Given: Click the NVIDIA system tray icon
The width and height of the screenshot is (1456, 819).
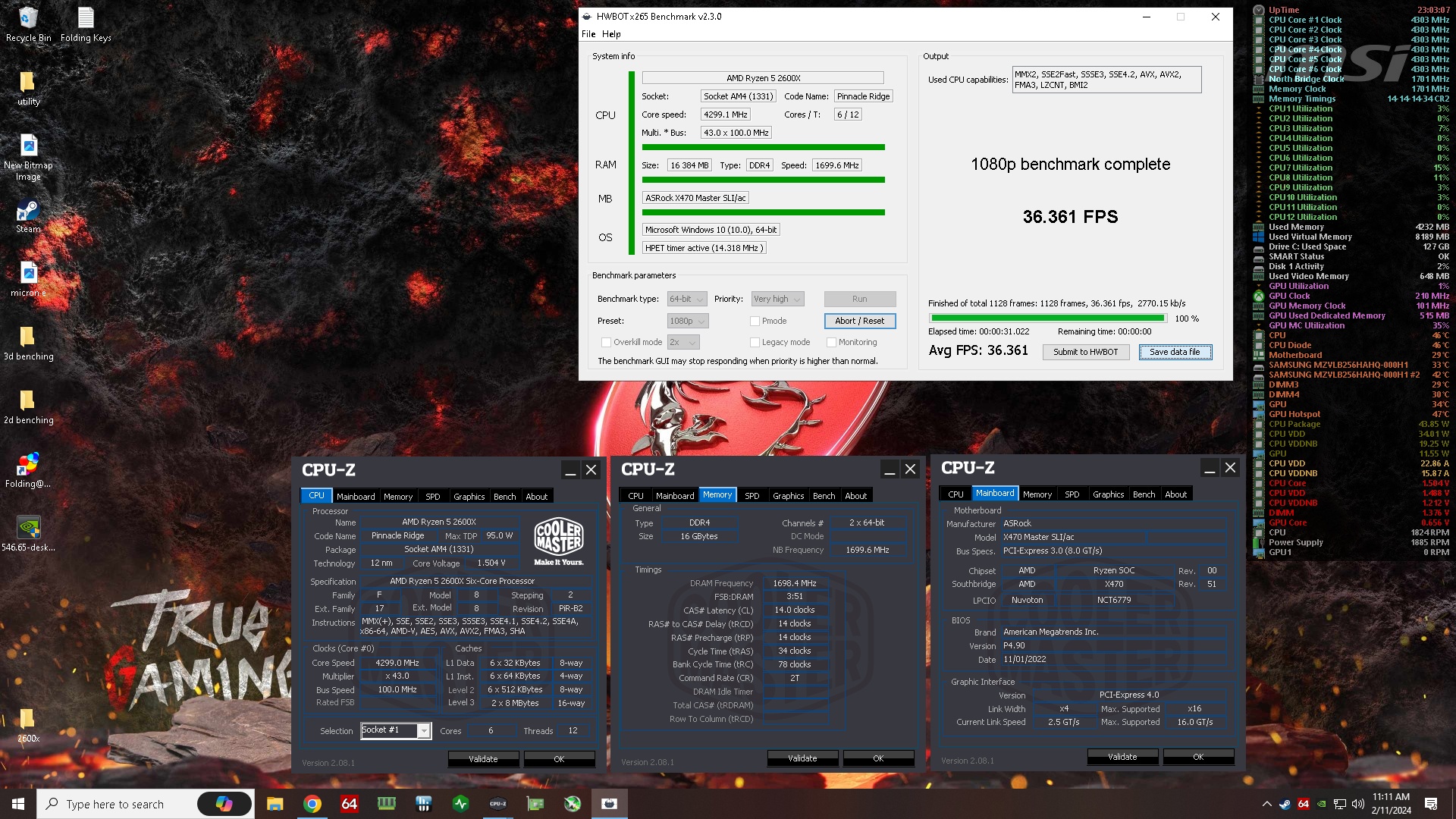Looking at the screenshot, I should pyautogui.click(x=1322, y=804).
